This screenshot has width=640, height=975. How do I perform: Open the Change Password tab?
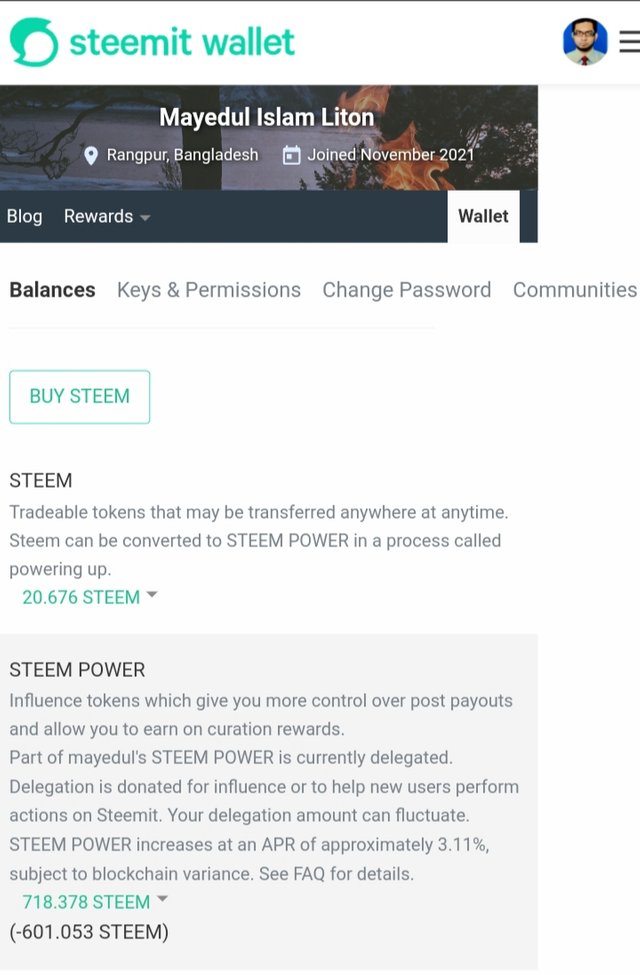coord(406,290)
